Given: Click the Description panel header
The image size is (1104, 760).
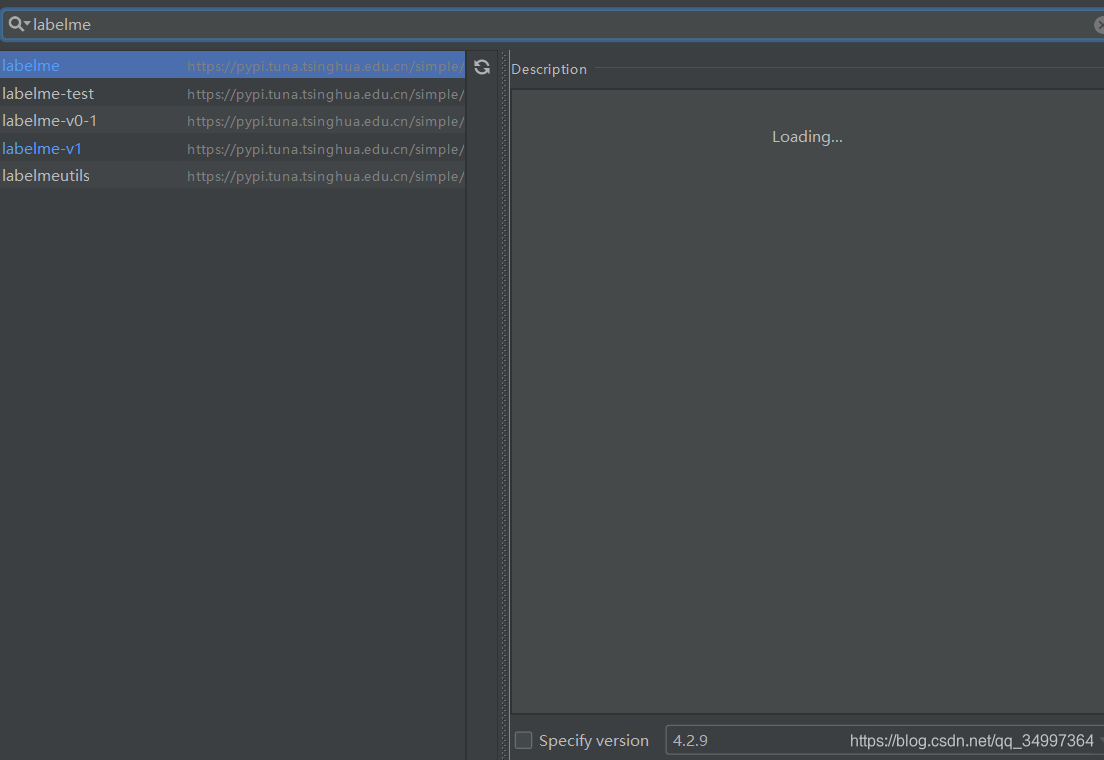Looking at the screenshot, I should (548, 69).
